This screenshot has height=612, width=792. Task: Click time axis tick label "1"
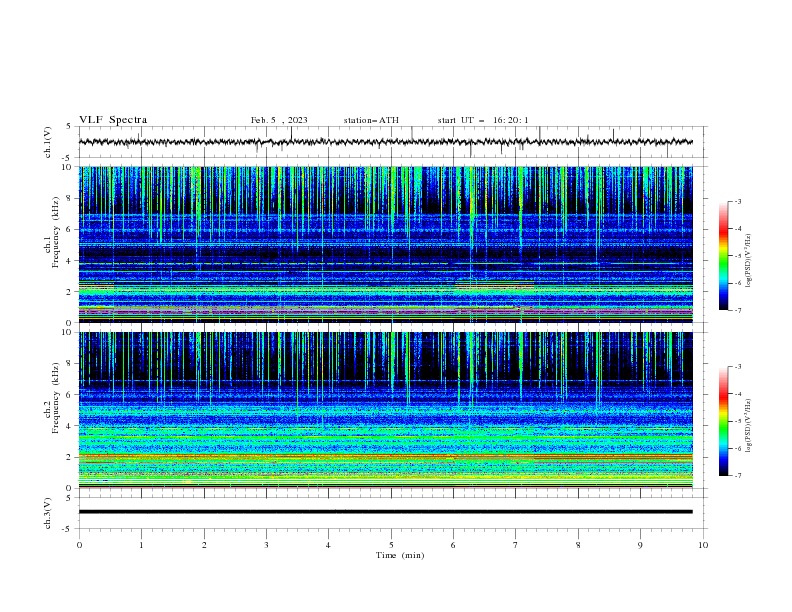pyautogui.click(x=141, y=545)
